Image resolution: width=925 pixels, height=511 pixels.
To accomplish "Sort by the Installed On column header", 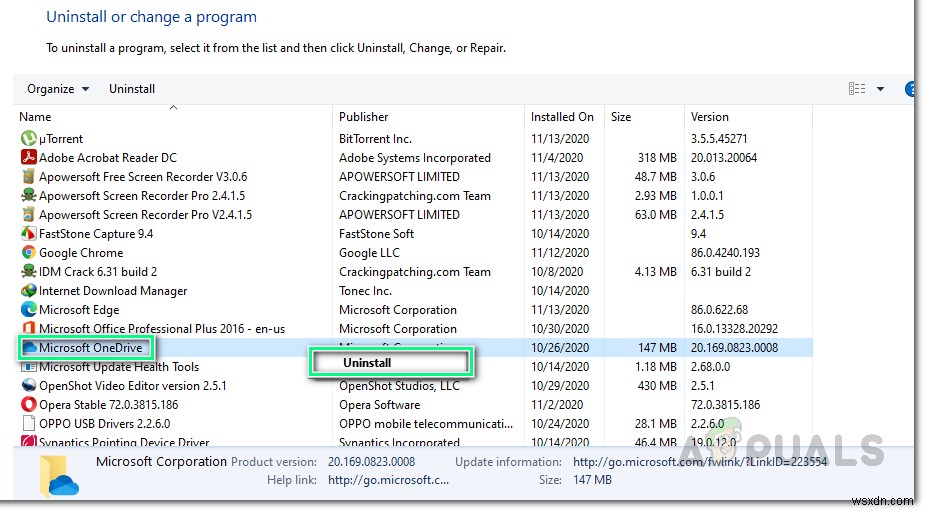I will point(562,117).
